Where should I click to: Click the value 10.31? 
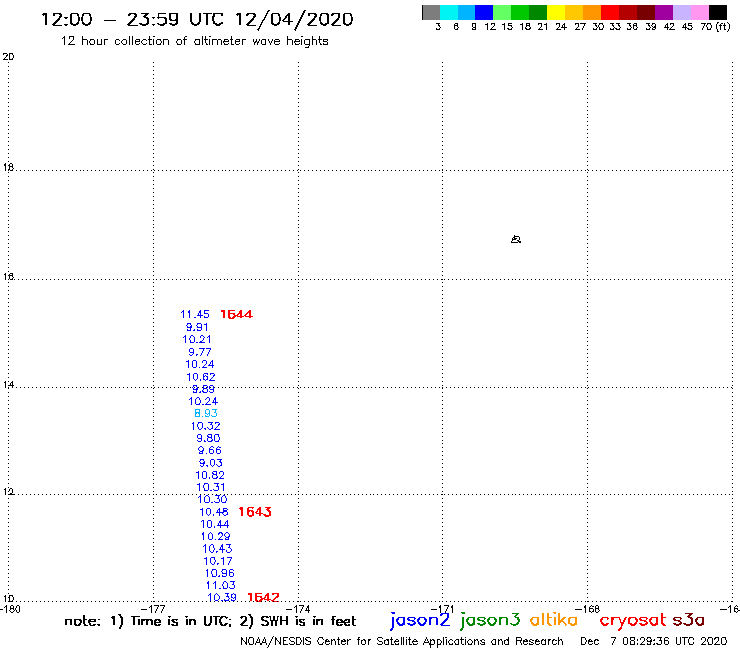(x=211, y=488)
